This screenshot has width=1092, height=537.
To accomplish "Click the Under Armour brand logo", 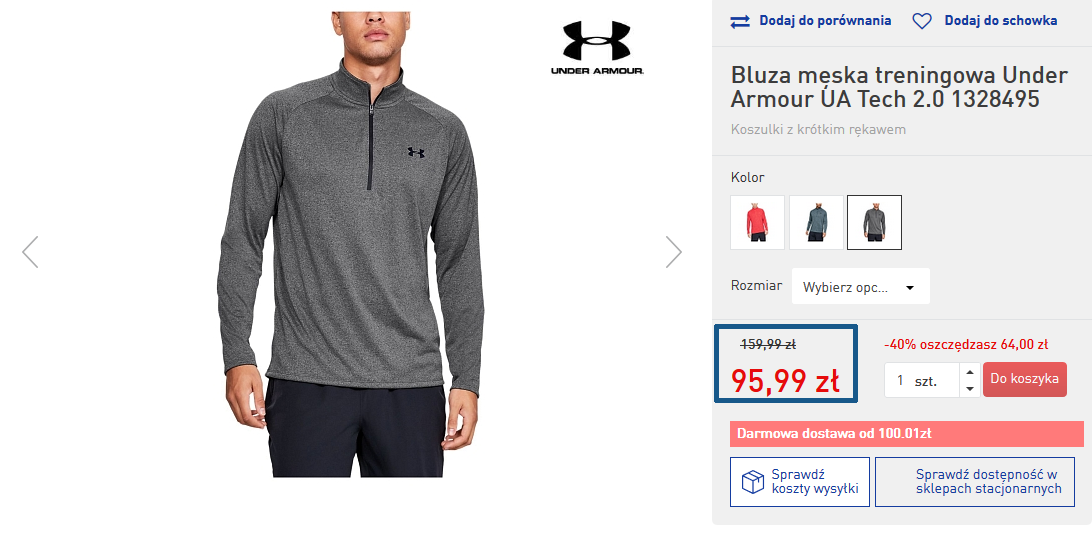I will click(597, 47).
